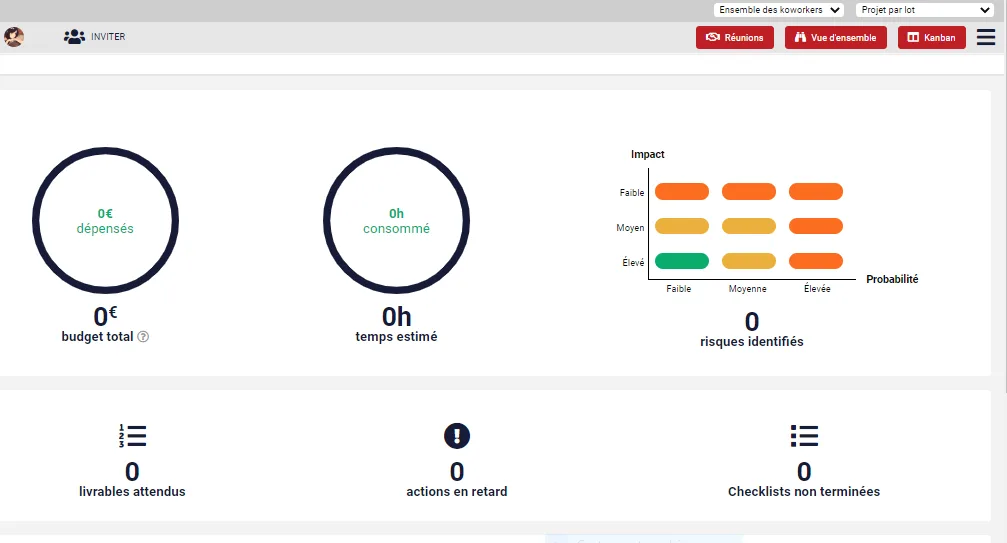The height and width of the screenshot is (543, 1007).
Task: Click the 0€ dépensés budget circle
Action: point(105,220)
